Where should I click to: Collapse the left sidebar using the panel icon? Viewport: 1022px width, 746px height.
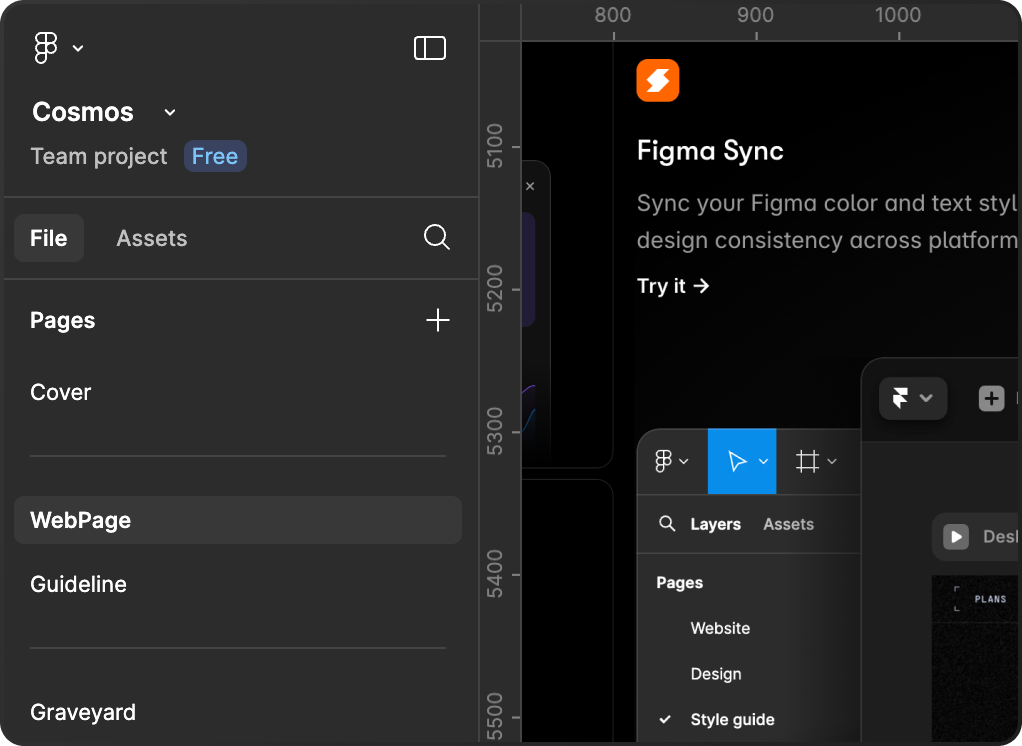430,47
